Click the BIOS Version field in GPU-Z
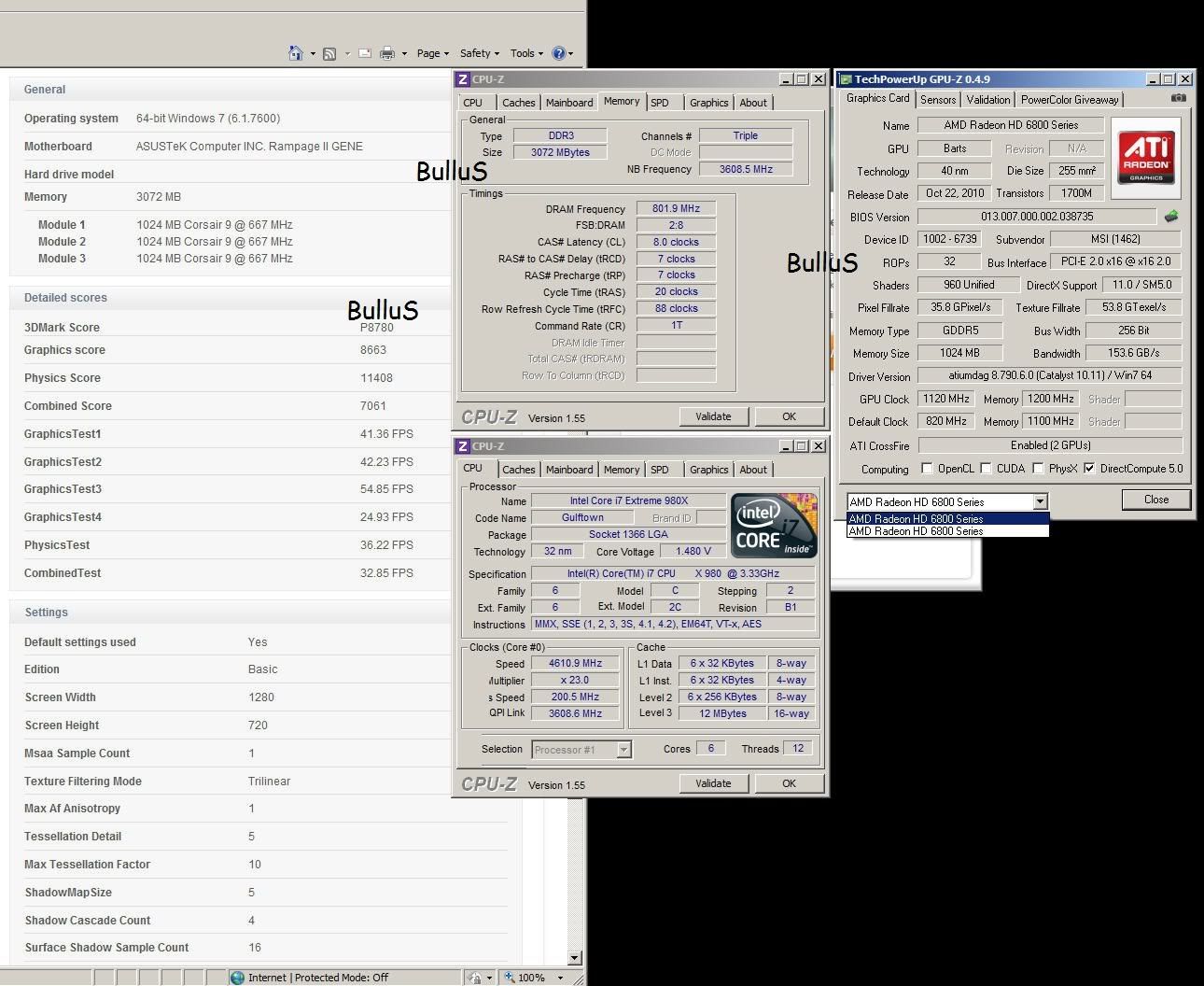The image size is (1204, 986). pos(1037,217)
